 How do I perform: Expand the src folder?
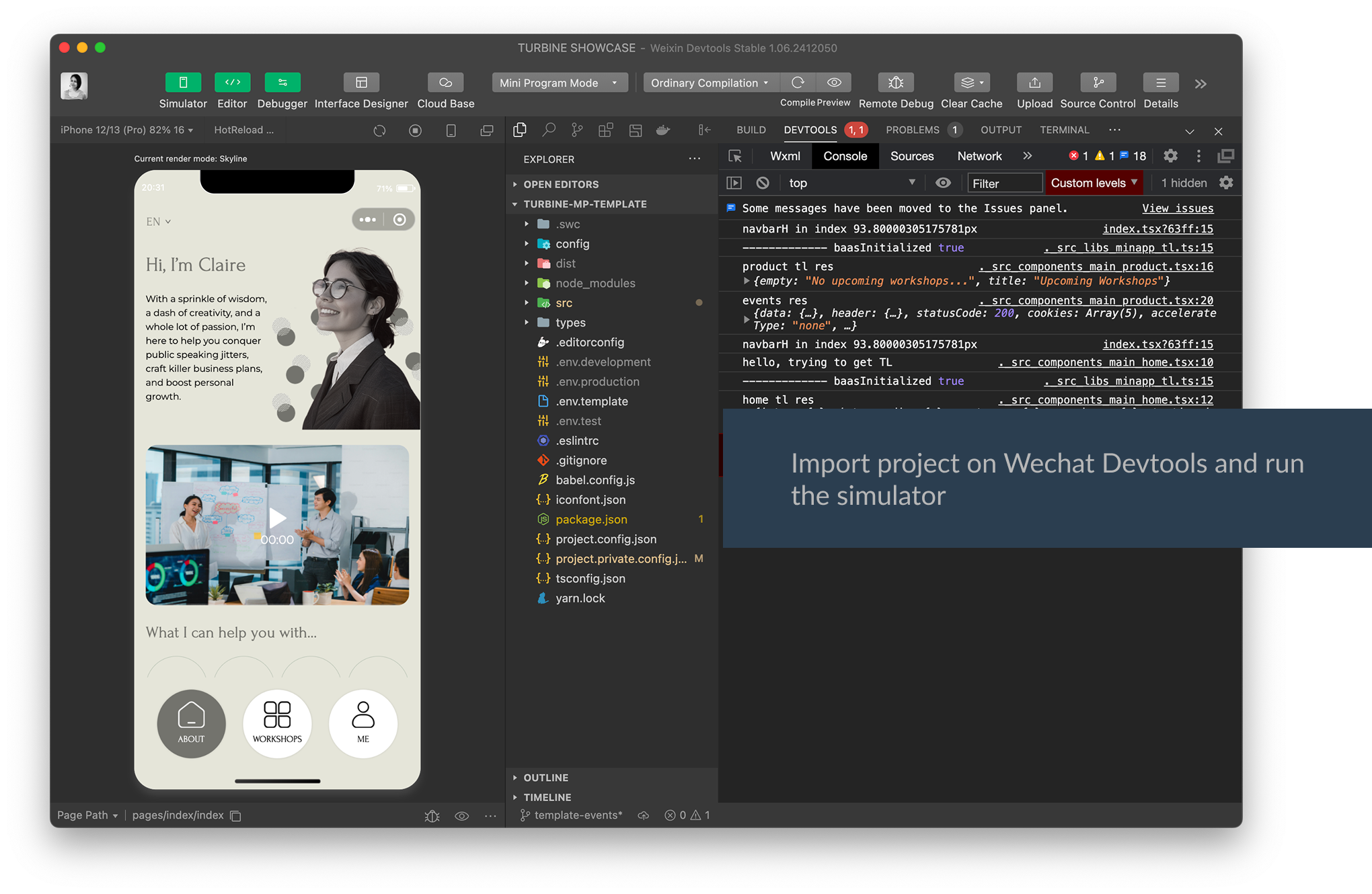click(564, 303)
